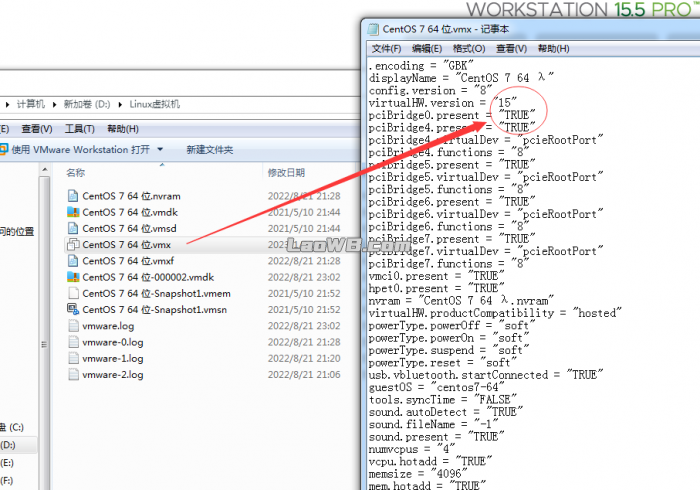Viewport: 700px width, 490px height.
Task: Click the line virtualHW.version = "15"
Action: coord(442,103)
